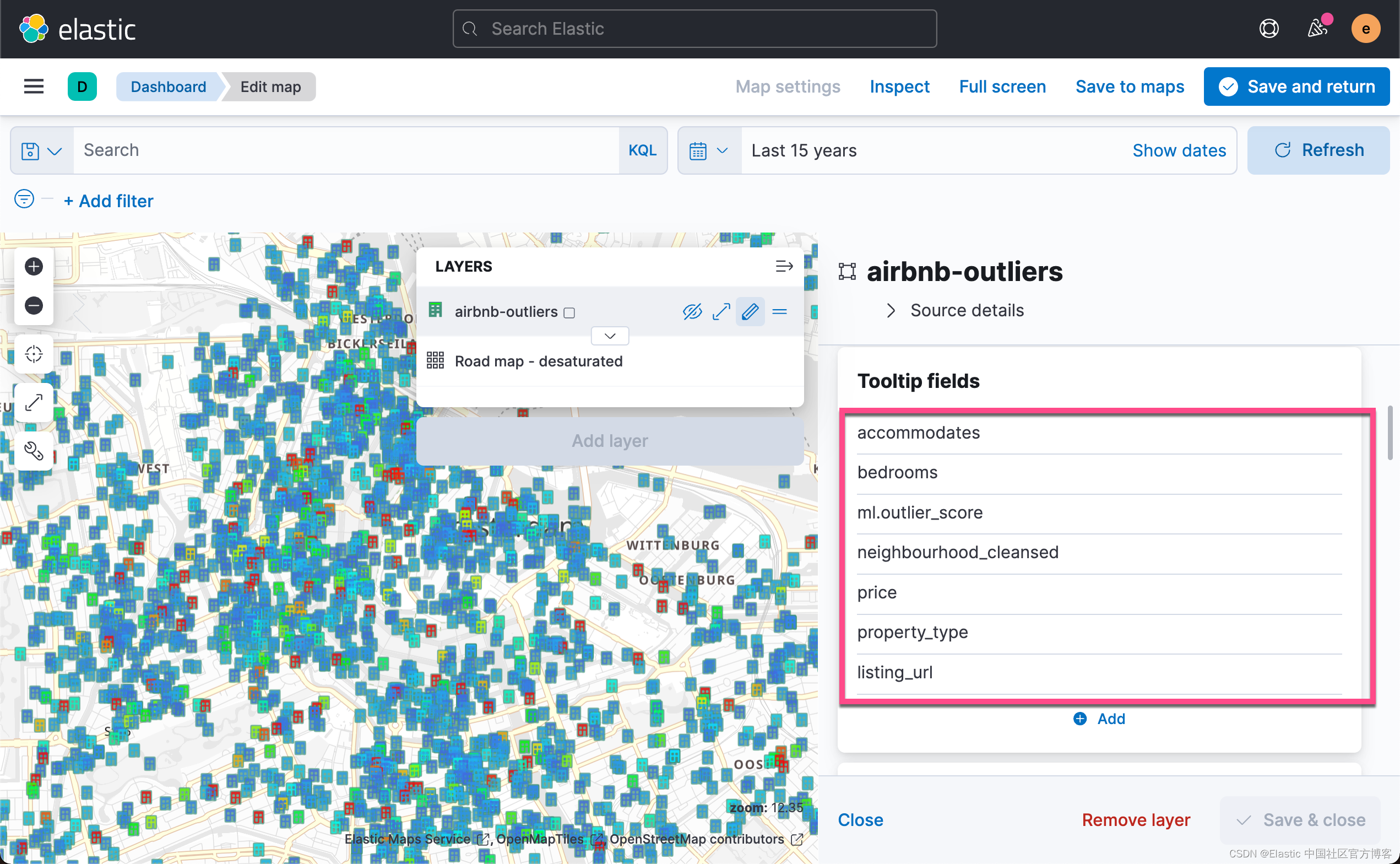The width and height of the screenshot is (1400, 864).
Task: Click the Elastic logo
Action: (x=77, y=29)
